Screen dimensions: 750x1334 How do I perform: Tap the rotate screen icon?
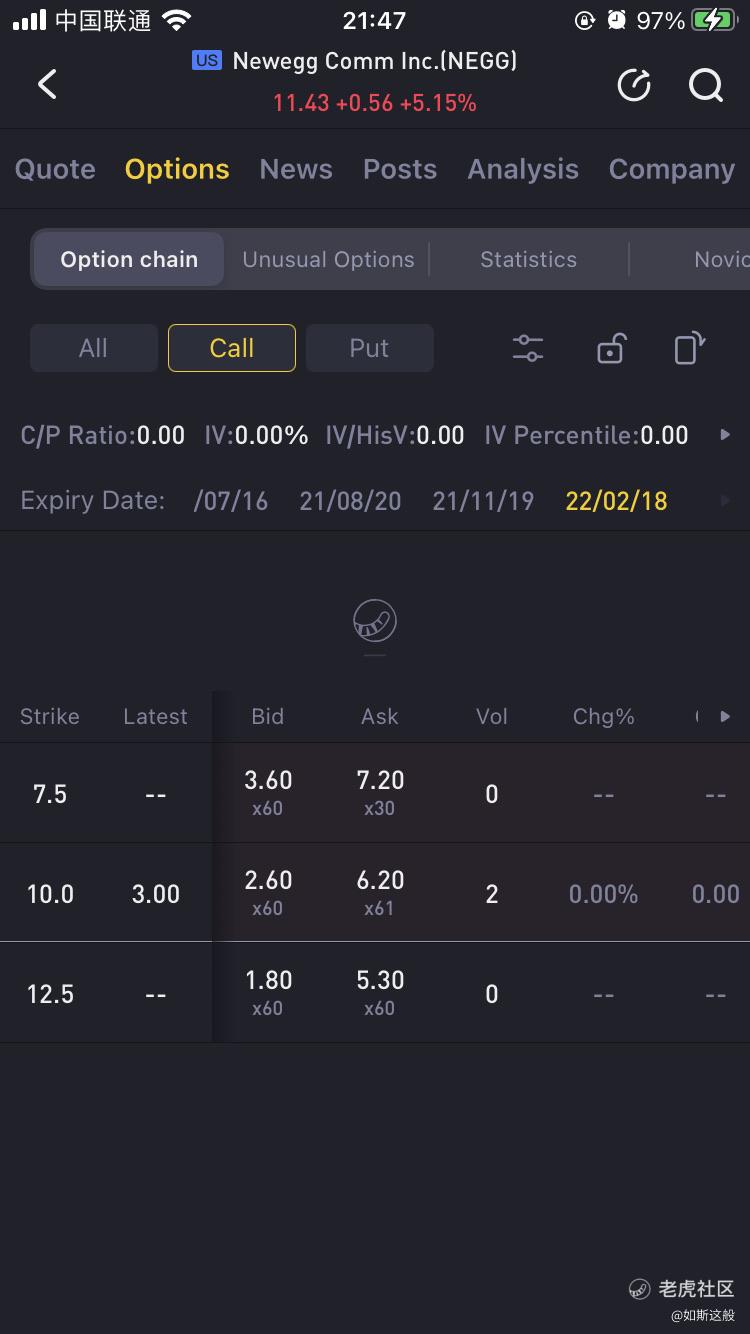690,348
